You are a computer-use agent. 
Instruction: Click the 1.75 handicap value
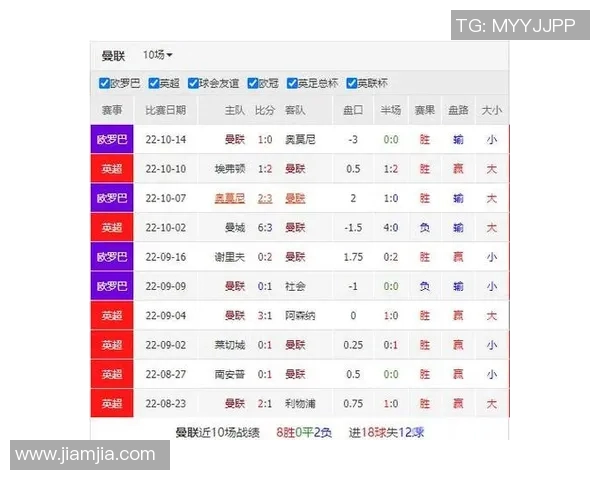tap(353, 257)
